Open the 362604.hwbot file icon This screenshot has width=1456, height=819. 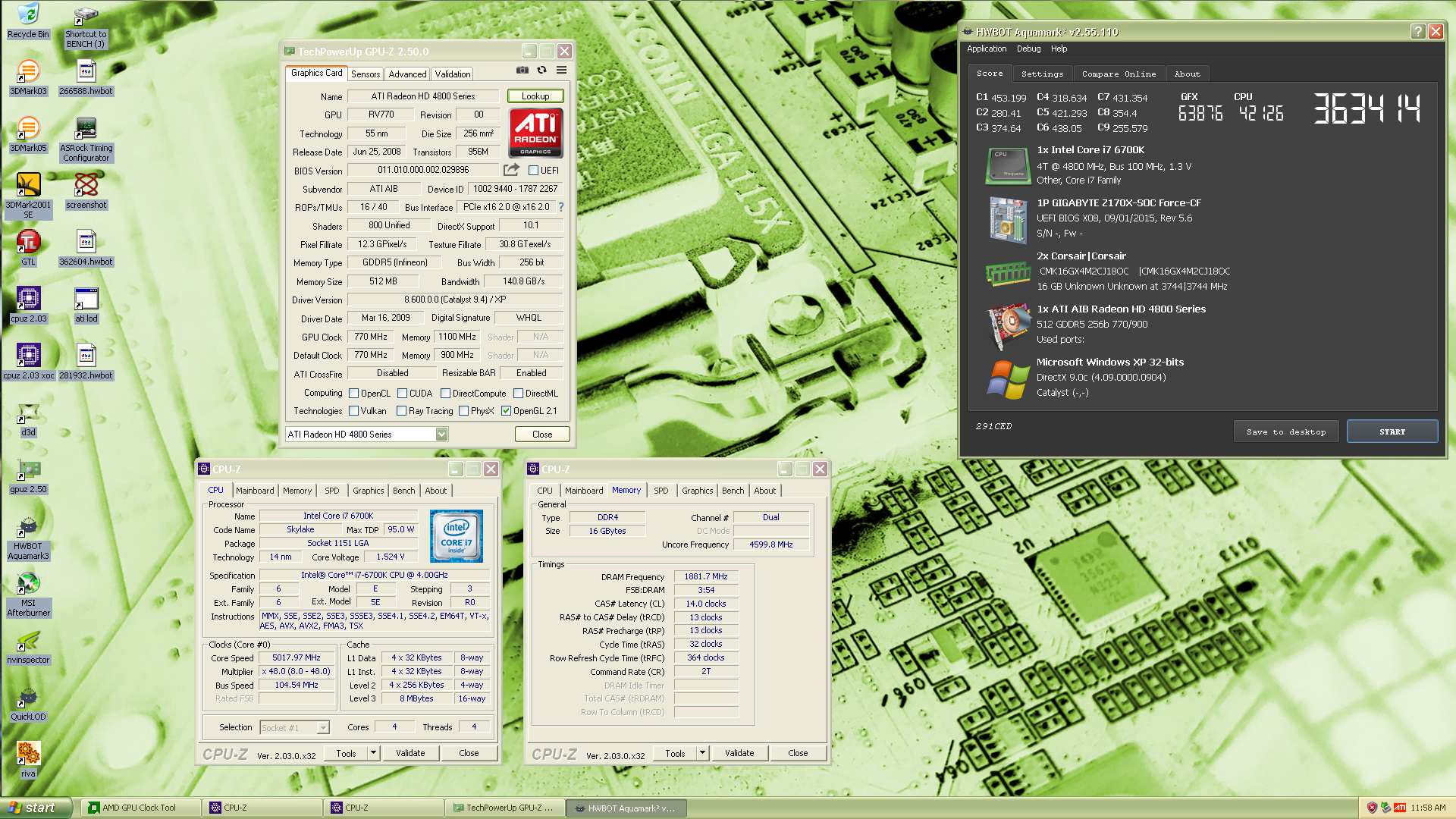(86, 248)
